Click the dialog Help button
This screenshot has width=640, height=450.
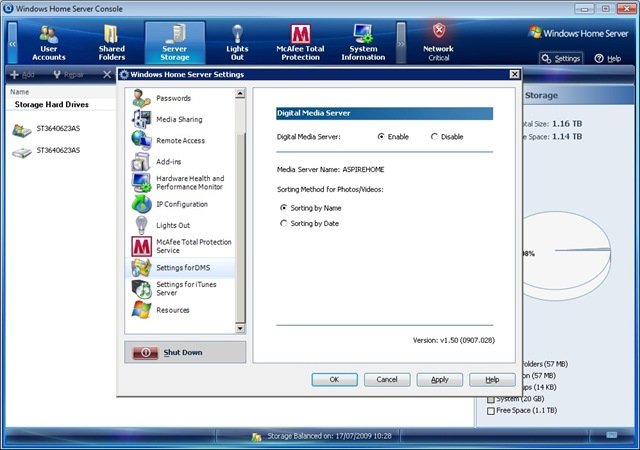(x=492, y=379)
